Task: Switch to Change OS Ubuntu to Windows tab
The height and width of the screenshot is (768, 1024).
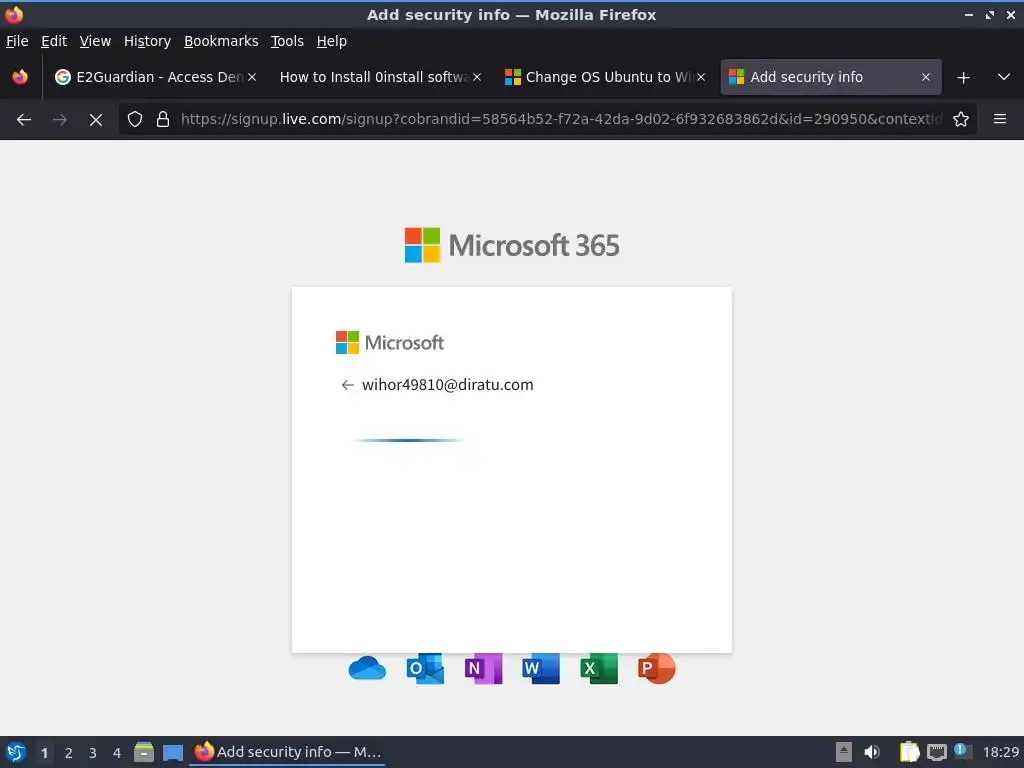Action: (605, 77)
